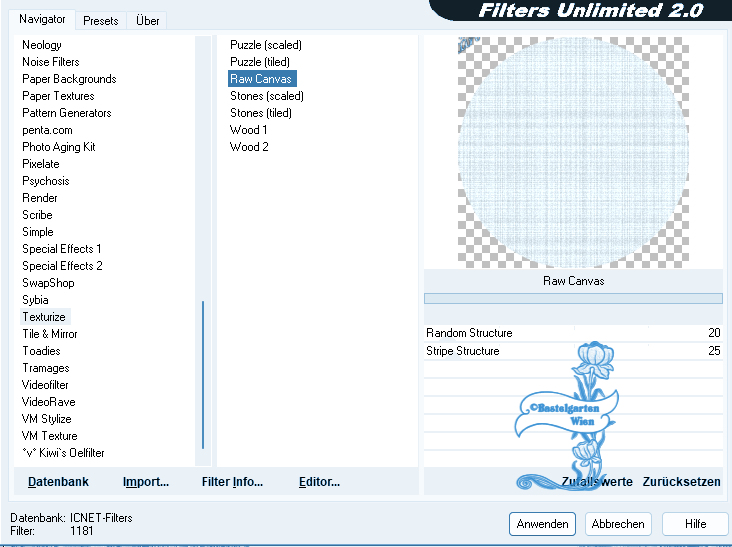Click the Datenbank button
This screenshot has width=732, height=547.
coord(58,482)
